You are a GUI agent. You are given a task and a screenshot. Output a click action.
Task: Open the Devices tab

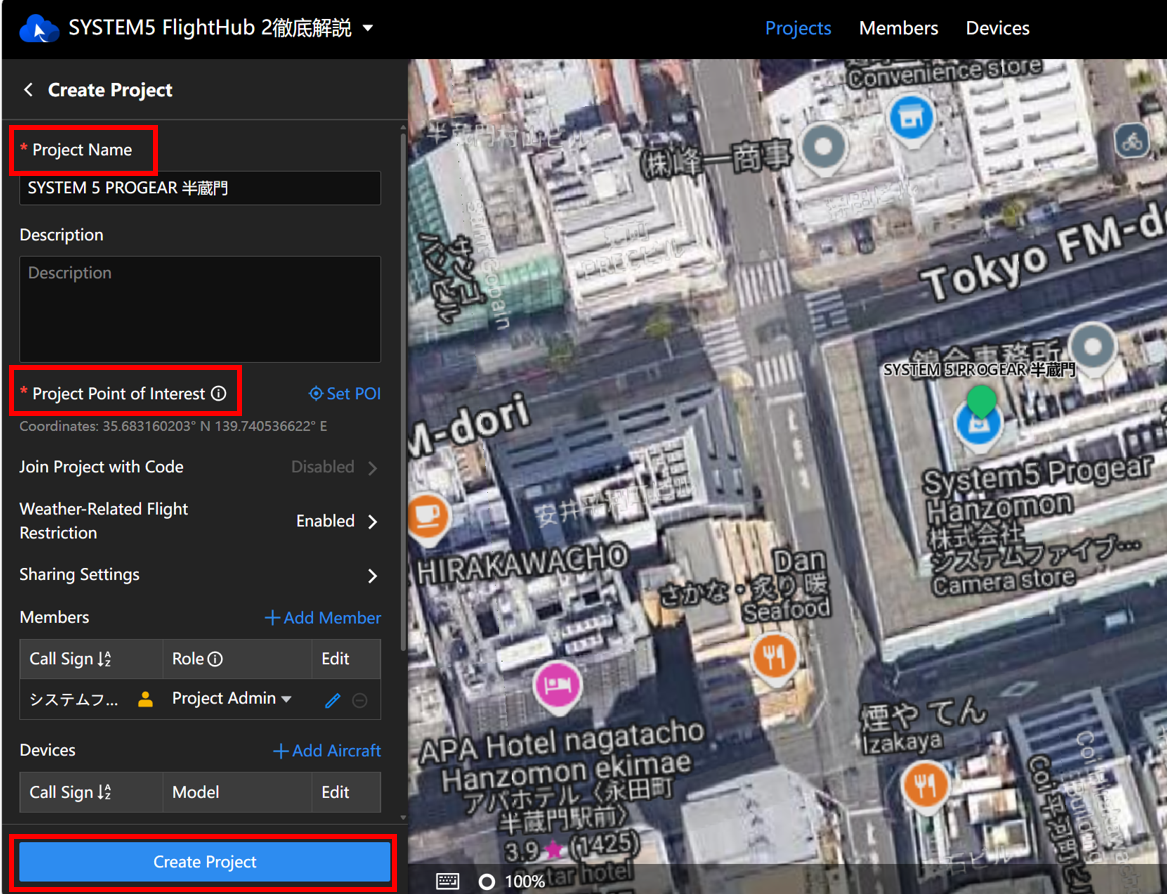click(997, 28)
